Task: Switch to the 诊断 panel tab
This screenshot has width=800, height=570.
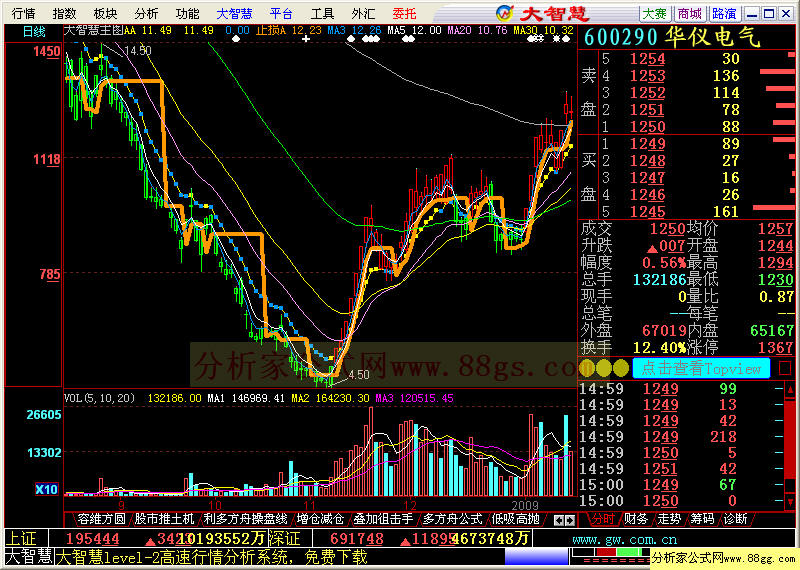Action: pos(735,519)
